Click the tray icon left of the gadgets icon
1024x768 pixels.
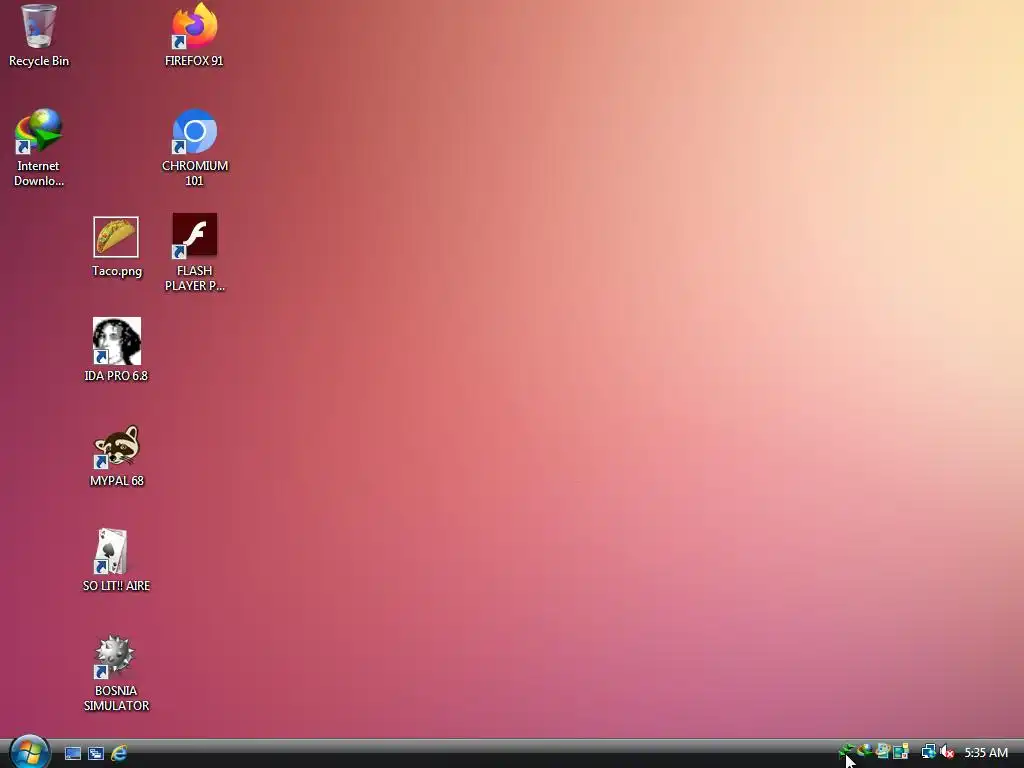pyautogui.click(x=883, y=752)
